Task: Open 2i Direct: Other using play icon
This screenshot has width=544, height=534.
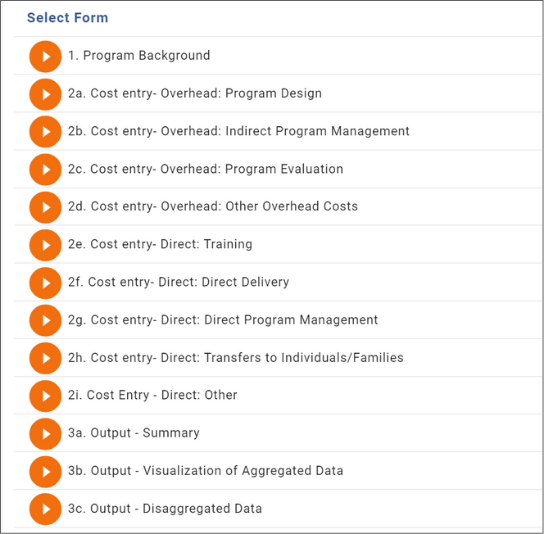Action: [45, 396]
